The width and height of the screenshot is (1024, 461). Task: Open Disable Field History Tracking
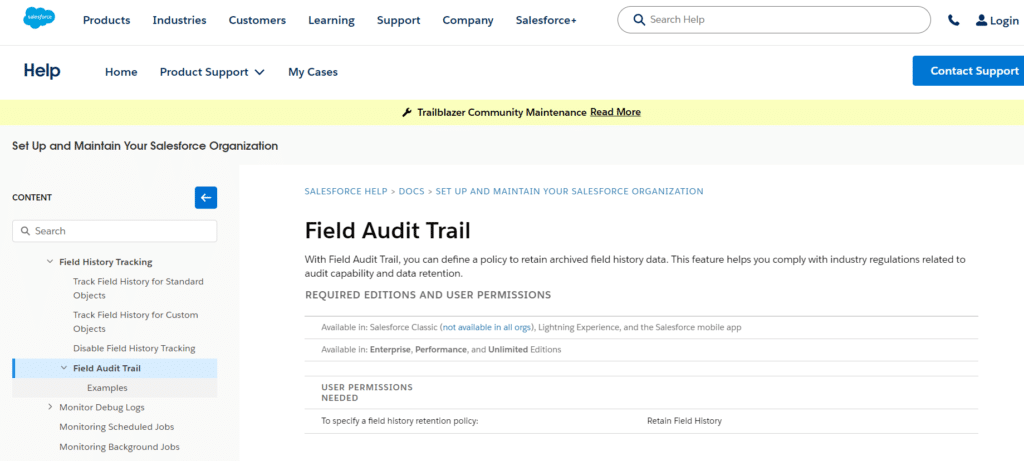pos(134,348)
